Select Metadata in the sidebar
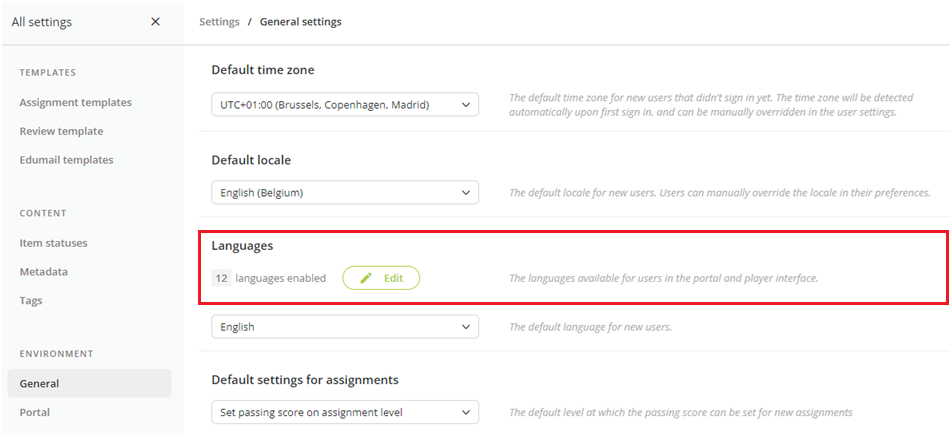The image size is (950, 435). point(44,271)
